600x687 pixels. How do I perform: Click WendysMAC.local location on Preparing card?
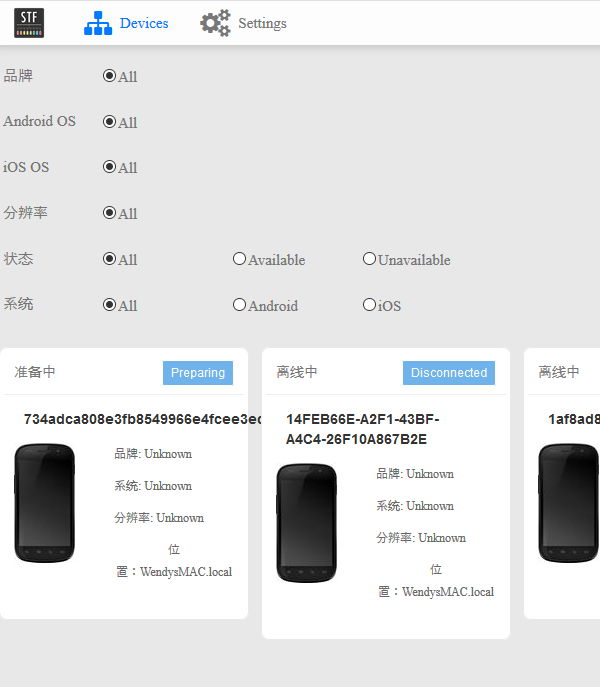coord(186,572)
